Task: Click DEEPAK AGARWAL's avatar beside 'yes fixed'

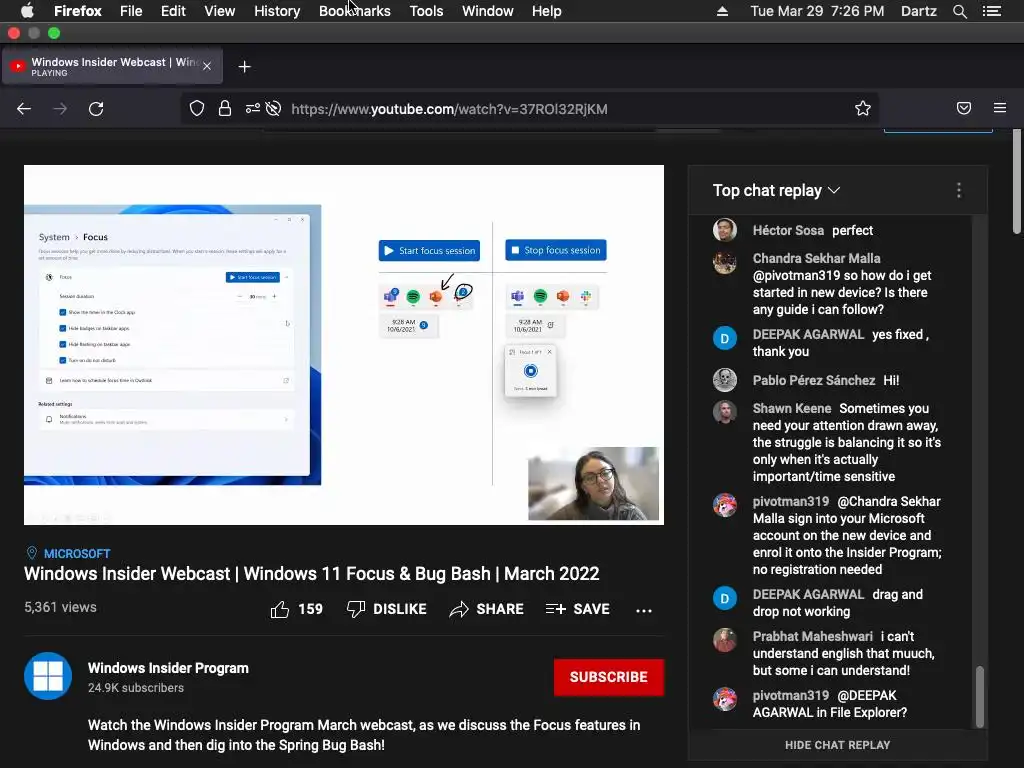Action: coord(724,338)
